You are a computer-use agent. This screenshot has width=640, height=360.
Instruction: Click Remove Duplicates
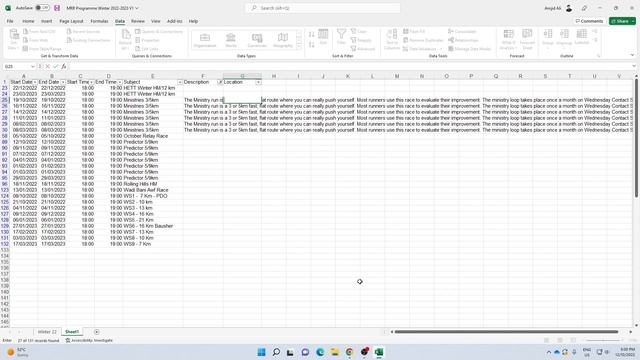pos(423,40)
